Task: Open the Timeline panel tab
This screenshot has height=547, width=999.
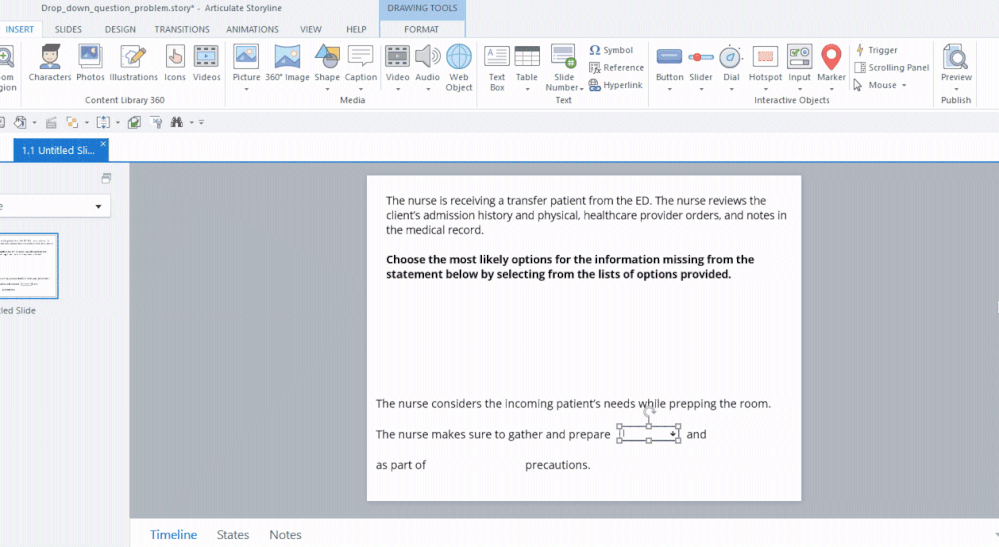Action: (x=173, y=535)
